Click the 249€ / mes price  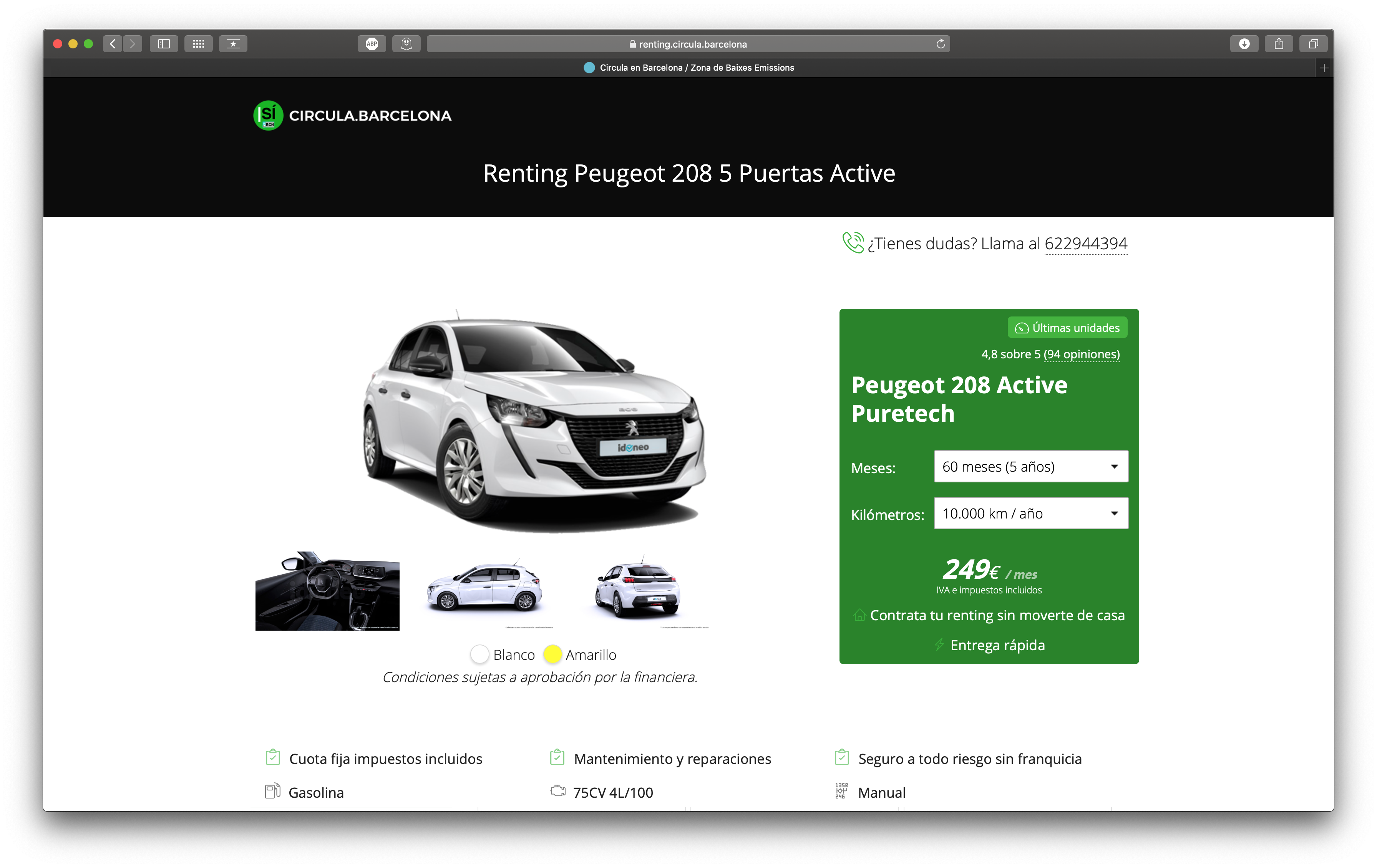point(989,570)
